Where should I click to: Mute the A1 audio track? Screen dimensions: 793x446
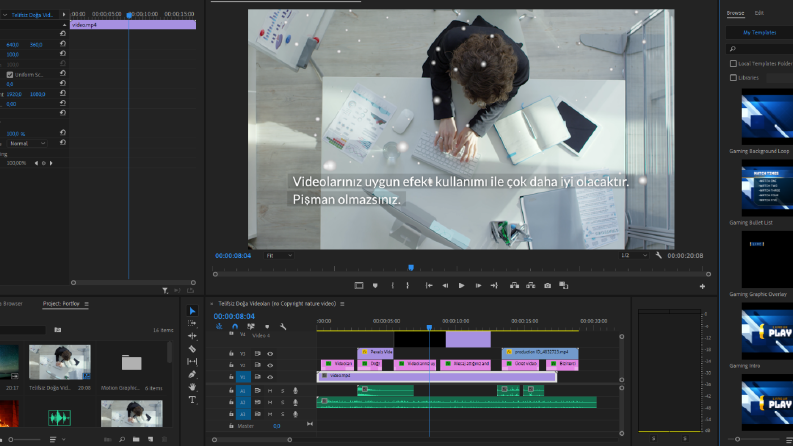pos(270,390)
